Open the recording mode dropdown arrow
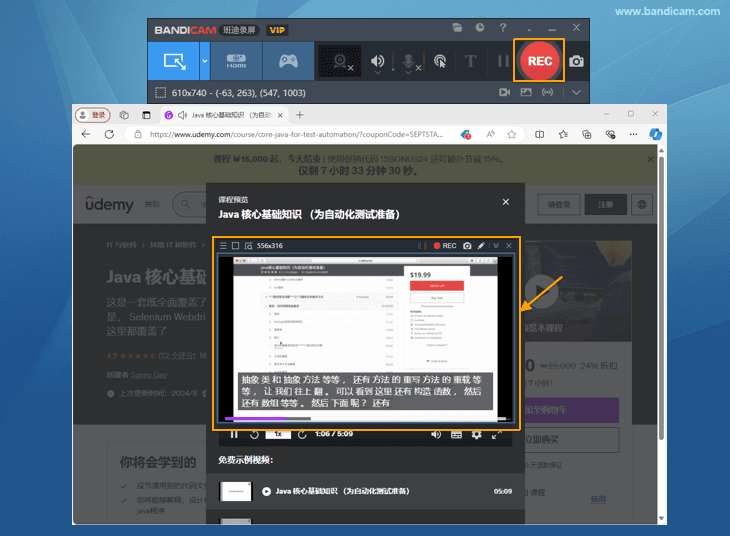This screenshot has height=536, width=730. (x=205, y=61)
